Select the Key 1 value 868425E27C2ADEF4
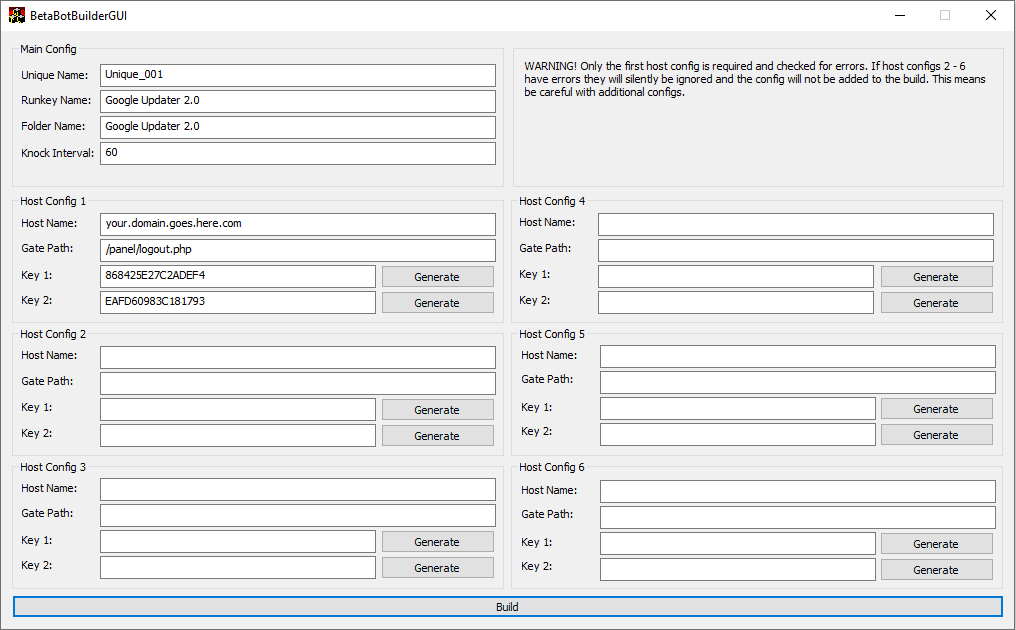The image size is (1016, 630). click(236, 276)
